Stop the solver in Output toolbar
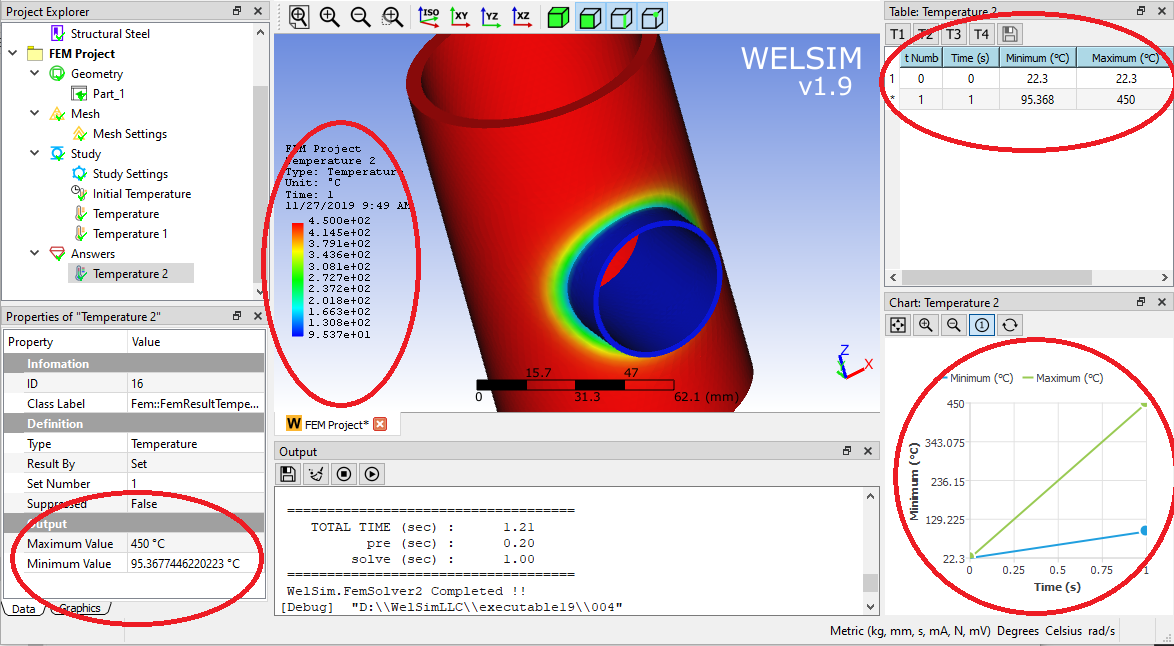The width and height of the screenshot is (1174, 646). [x=344, y=474]
